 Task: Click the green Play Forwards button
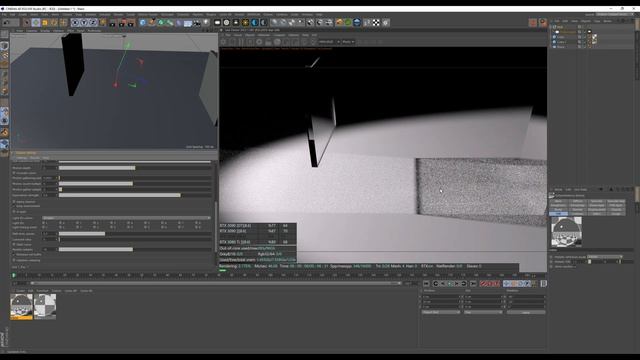450,284
